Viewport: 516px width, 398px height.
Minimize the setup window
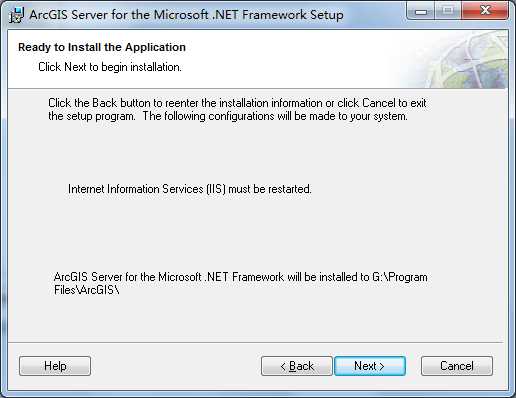[x=421, y=12]
